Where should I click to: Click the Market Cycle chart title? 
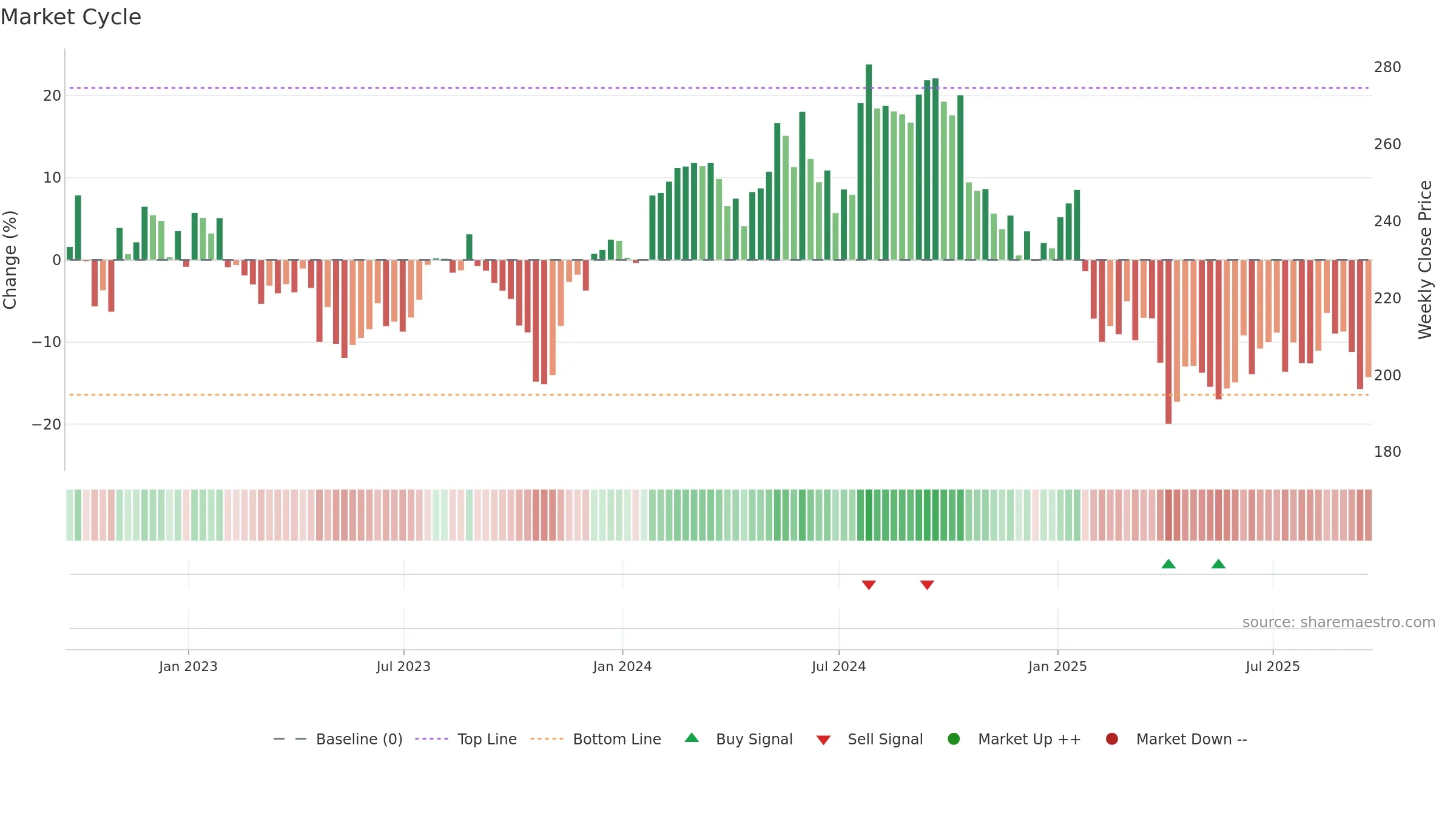pyautogui.click(x=71, y=17)
